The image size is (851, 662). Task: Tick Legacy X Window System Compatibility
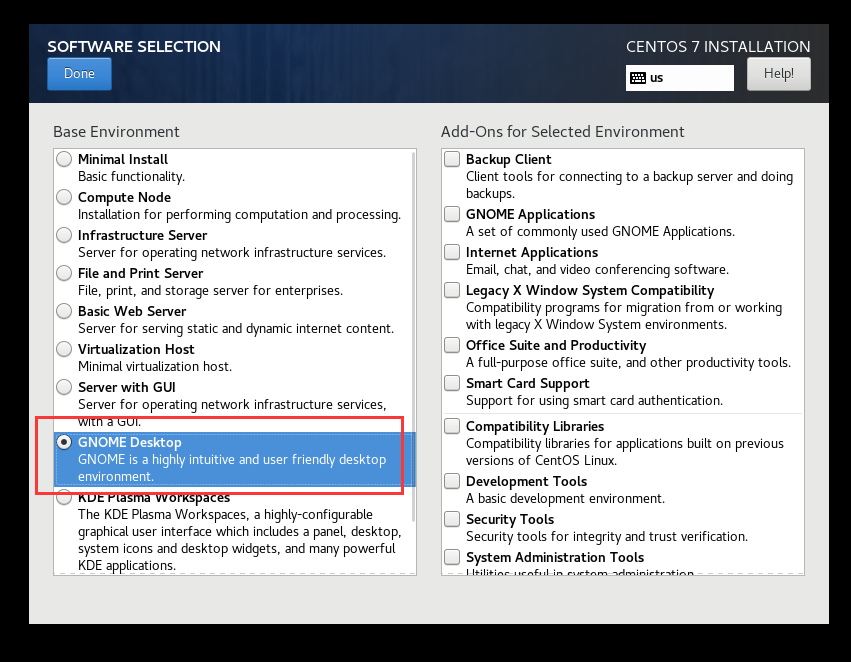452,290
